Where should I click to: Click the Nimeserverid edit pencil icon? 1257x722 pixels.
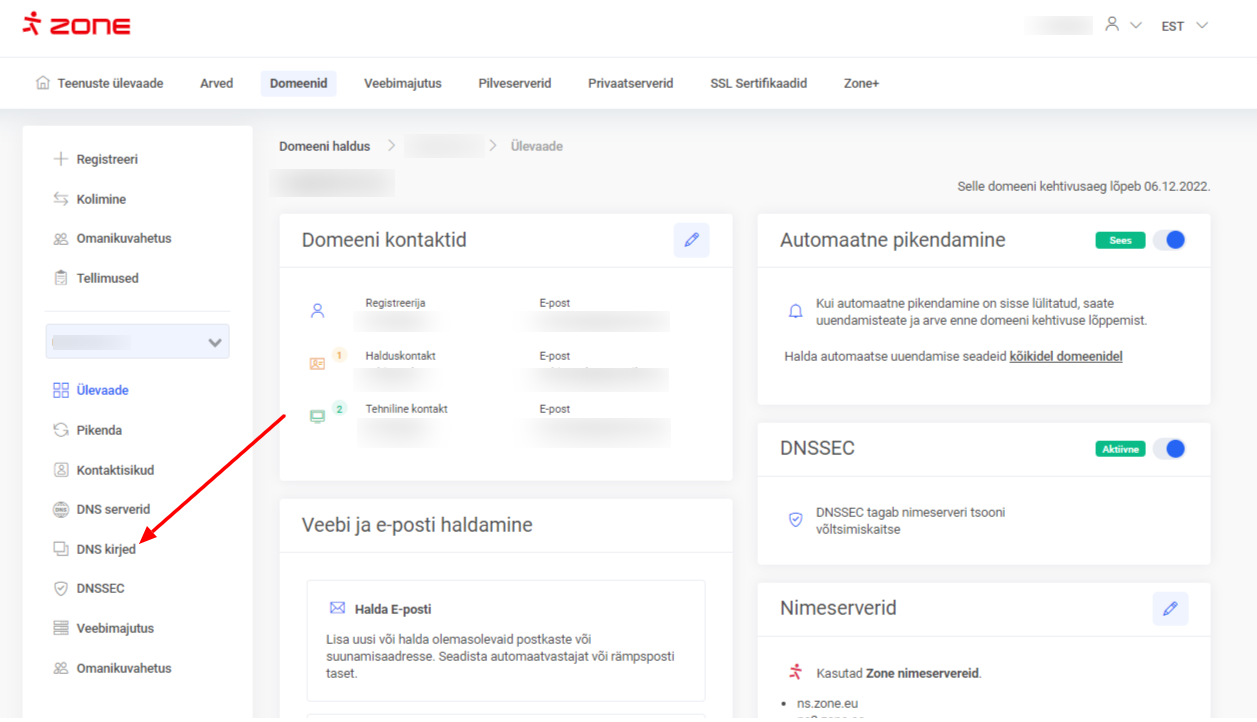pos(1170,608)
